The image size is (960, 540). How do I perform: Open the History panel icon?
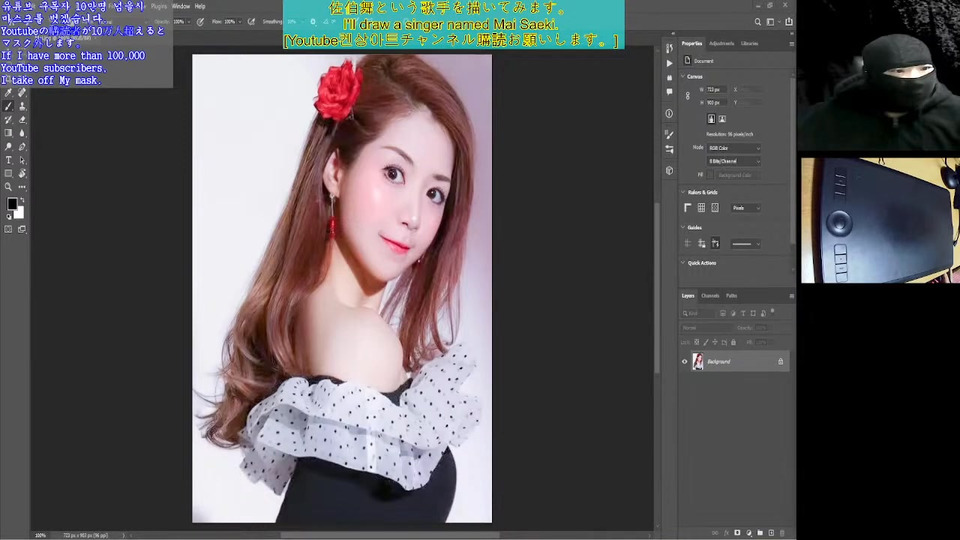coord(669,49)
